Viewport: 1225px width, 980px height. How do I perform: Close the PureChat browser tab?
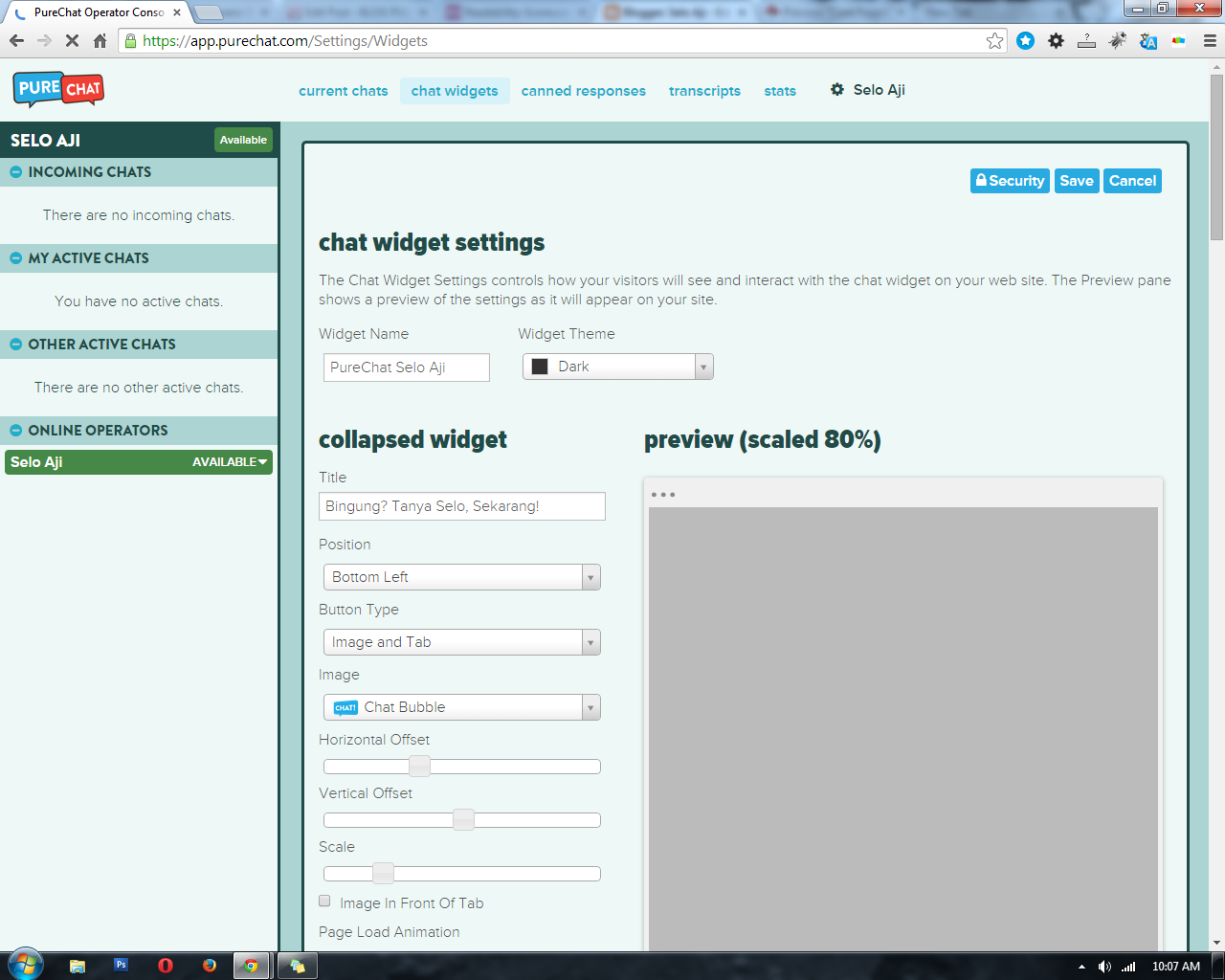(x=177, y=12)
